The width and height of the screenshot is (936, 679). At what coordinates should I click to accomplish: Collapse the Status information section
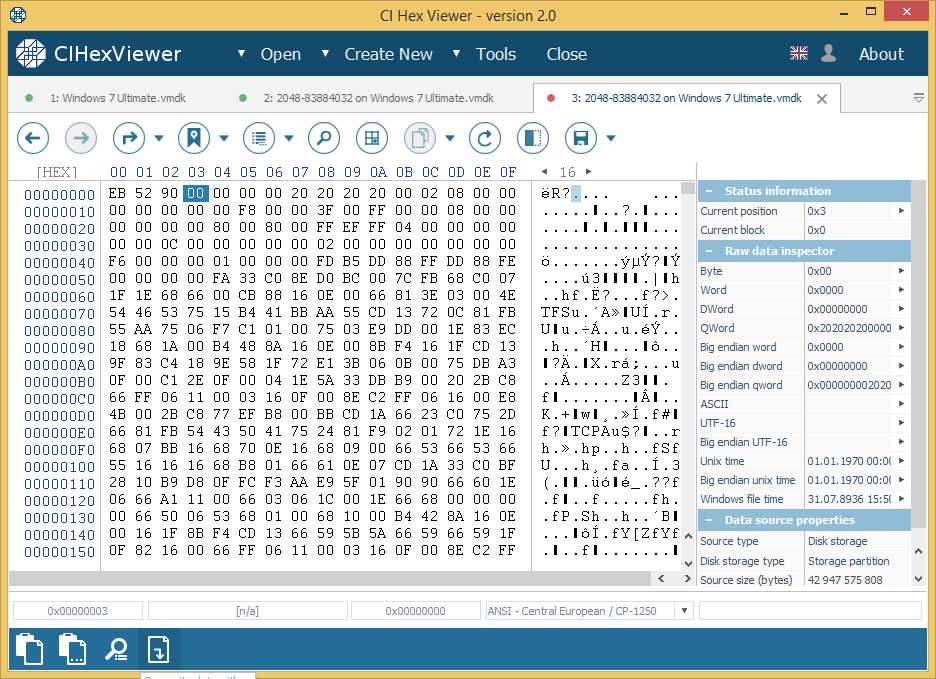[x=709, y=191]
